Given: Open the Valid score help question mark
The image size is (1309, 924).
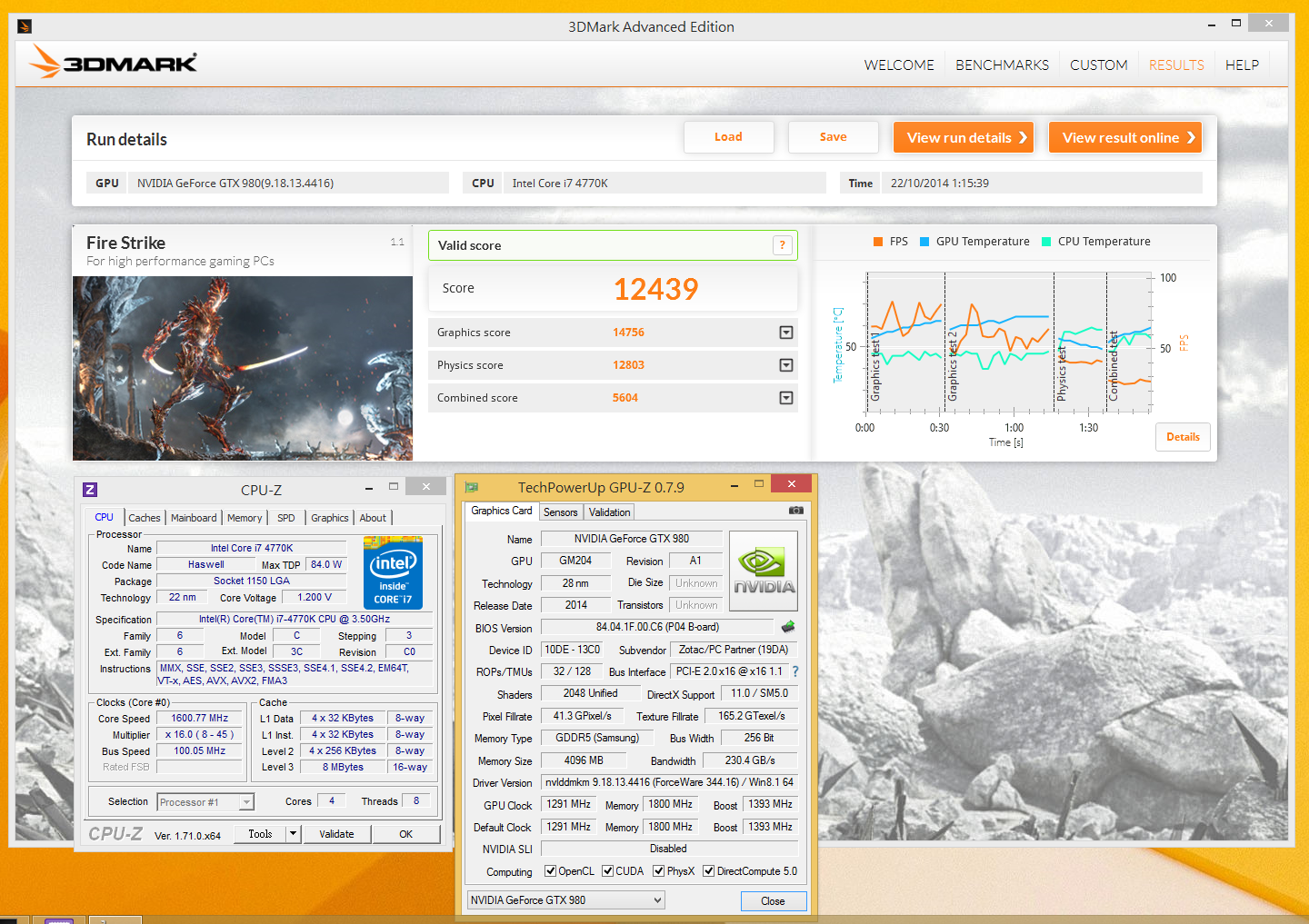Looking at the screenshot, I should (x=782, y=245).
